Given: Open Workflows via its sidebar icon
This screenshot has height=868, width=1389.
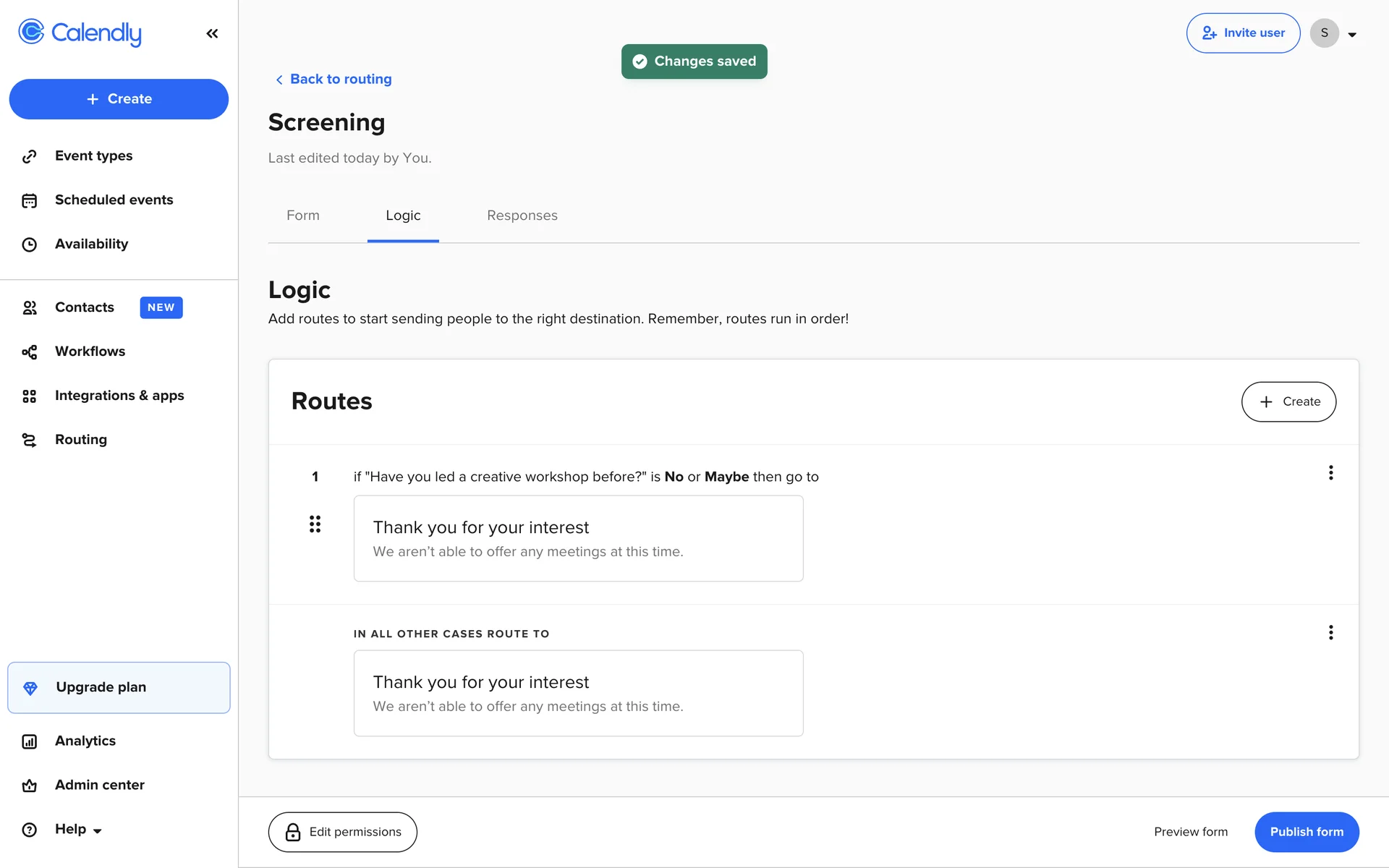Looking at the screenshot, I should pos(29,352).
